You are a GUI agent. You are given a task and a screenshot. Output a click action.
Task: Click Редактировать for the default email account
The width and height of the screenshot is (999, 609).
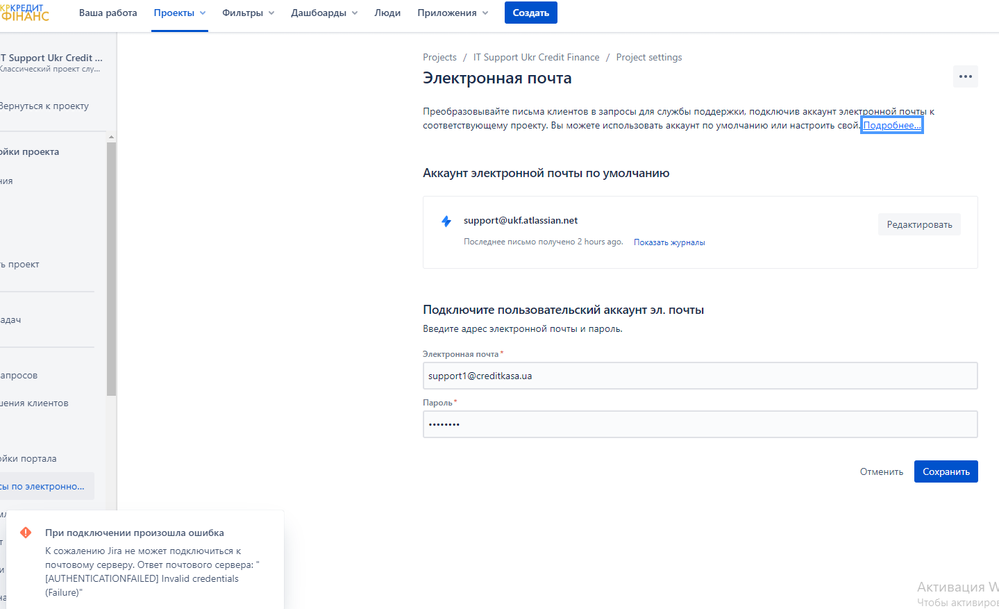tap(919, 224)
